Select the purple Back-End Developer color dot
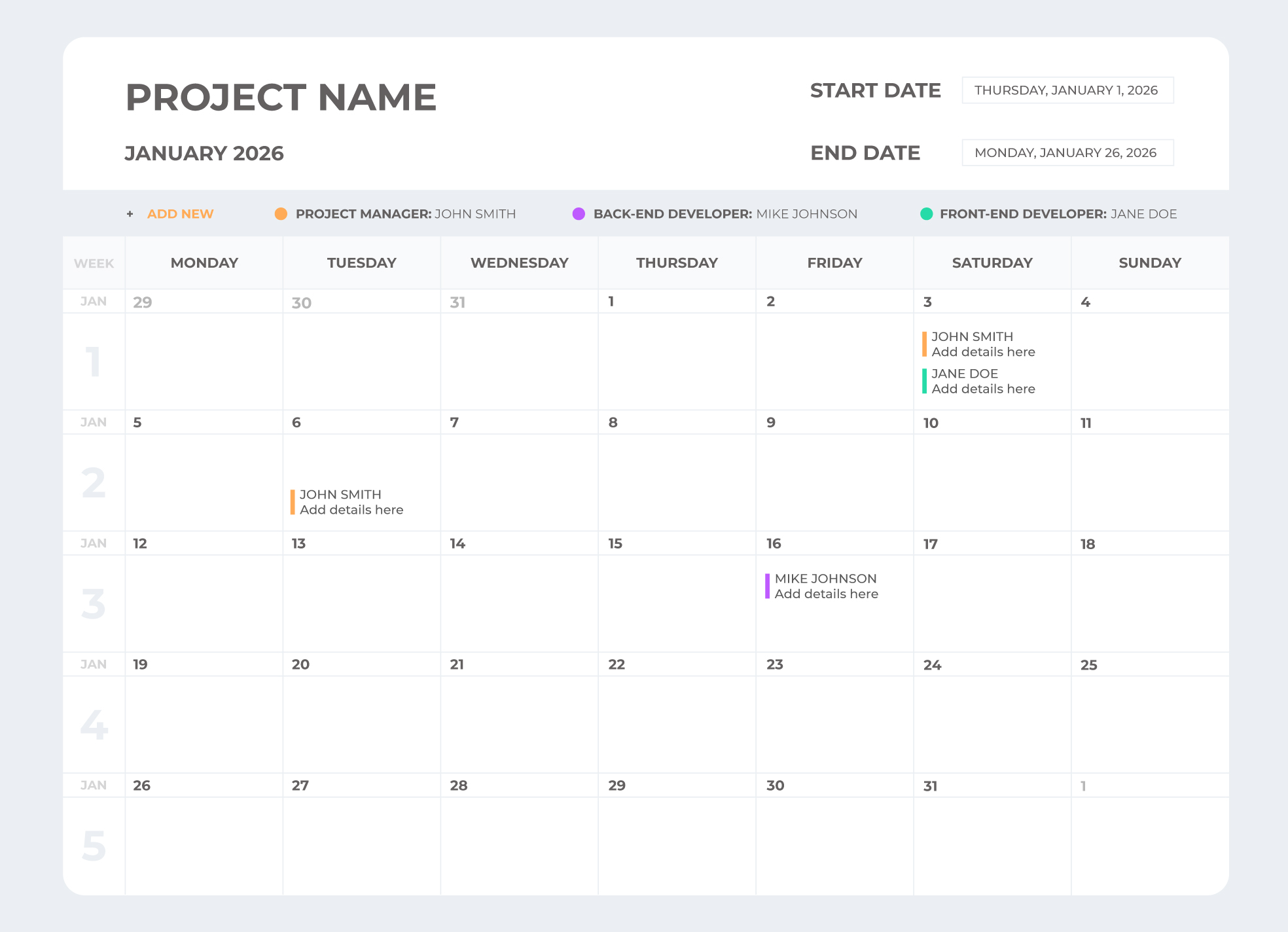 click(579, 214)
